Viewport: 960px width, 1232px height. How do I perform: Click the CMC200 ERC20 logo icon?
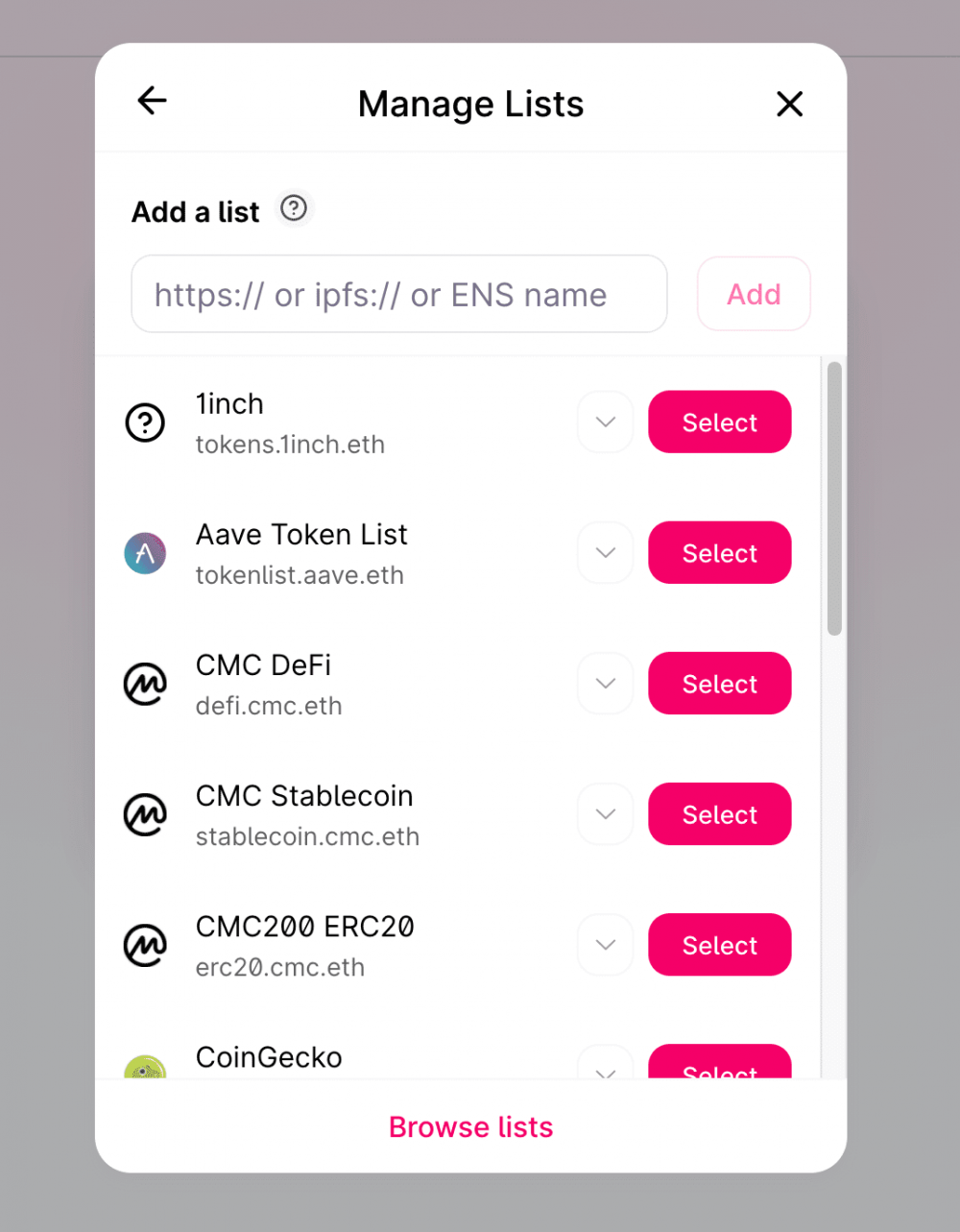145,945
